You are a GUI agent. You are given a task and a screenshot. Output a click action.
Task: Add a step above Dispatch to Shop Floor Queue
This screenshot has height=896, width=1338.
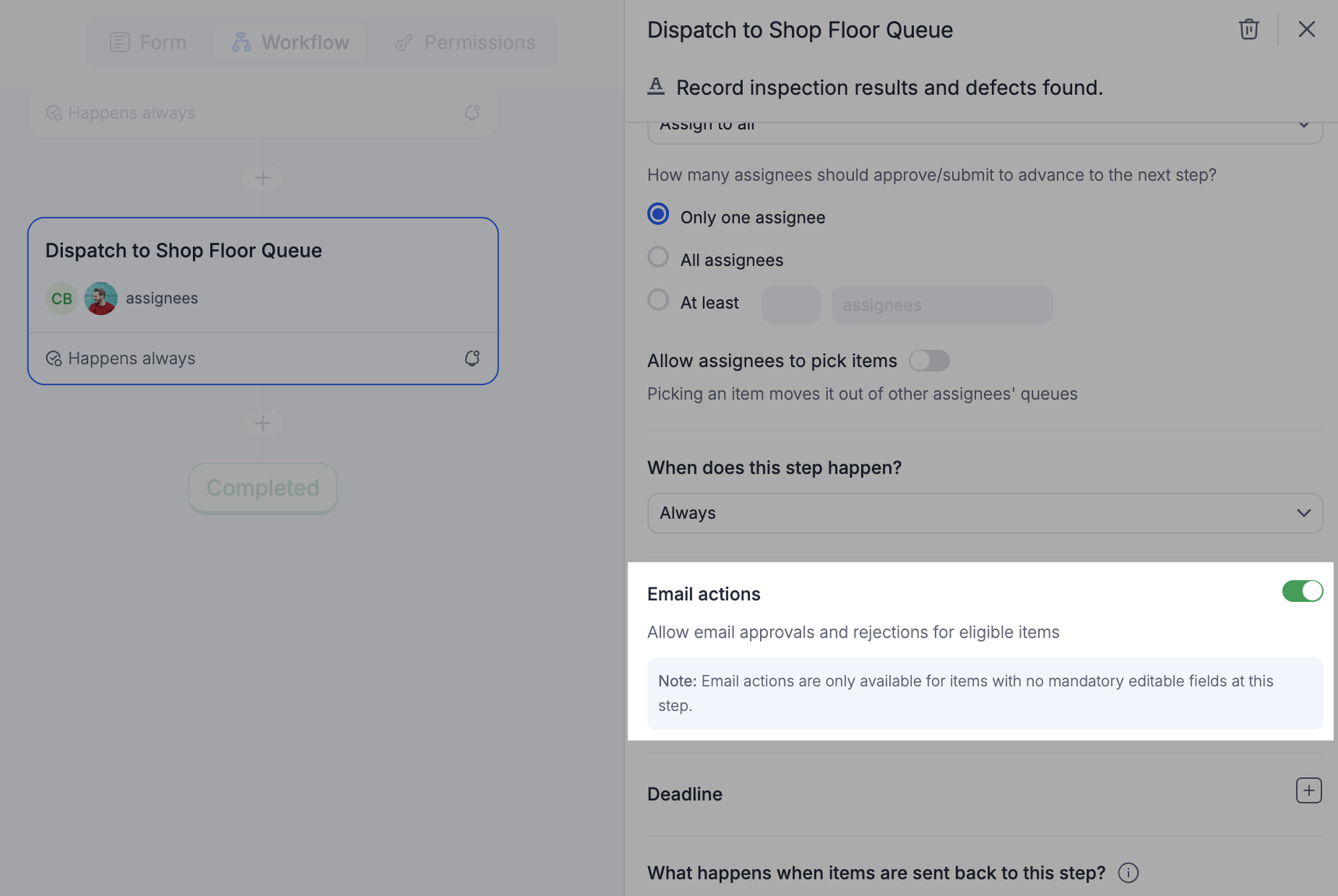[263, 177]
